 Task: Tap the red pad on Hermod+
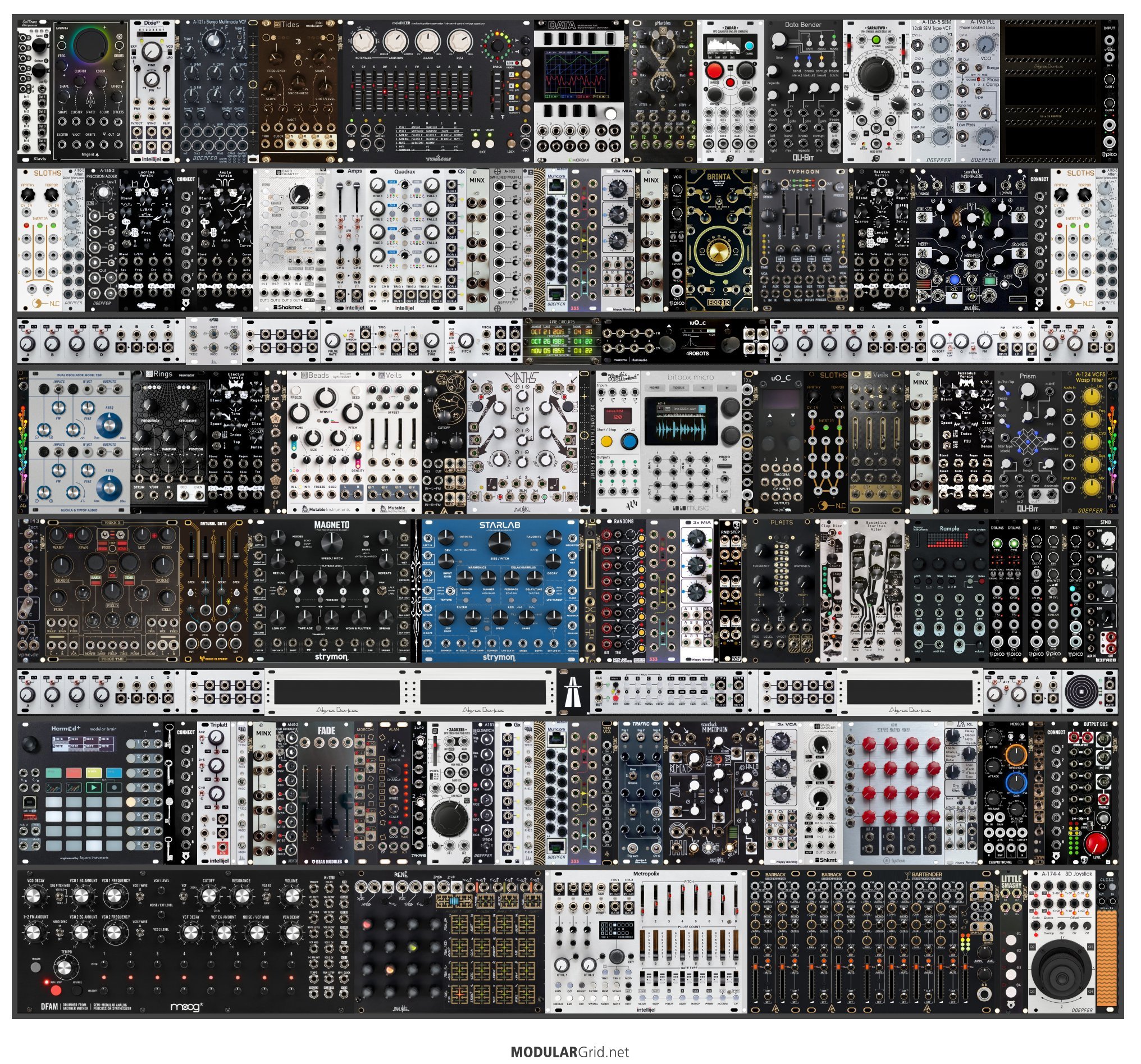(74, 773)
